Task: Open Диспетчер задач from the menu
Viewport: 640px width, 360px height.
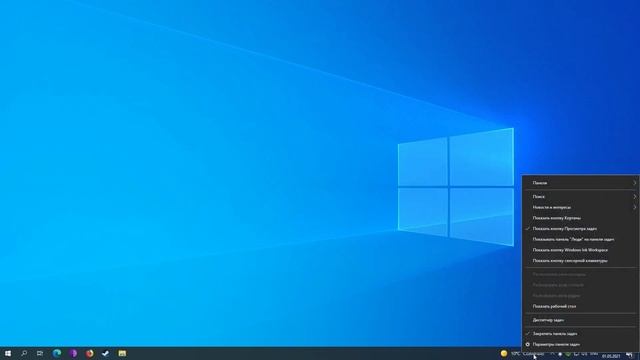Action: (580, 320)
